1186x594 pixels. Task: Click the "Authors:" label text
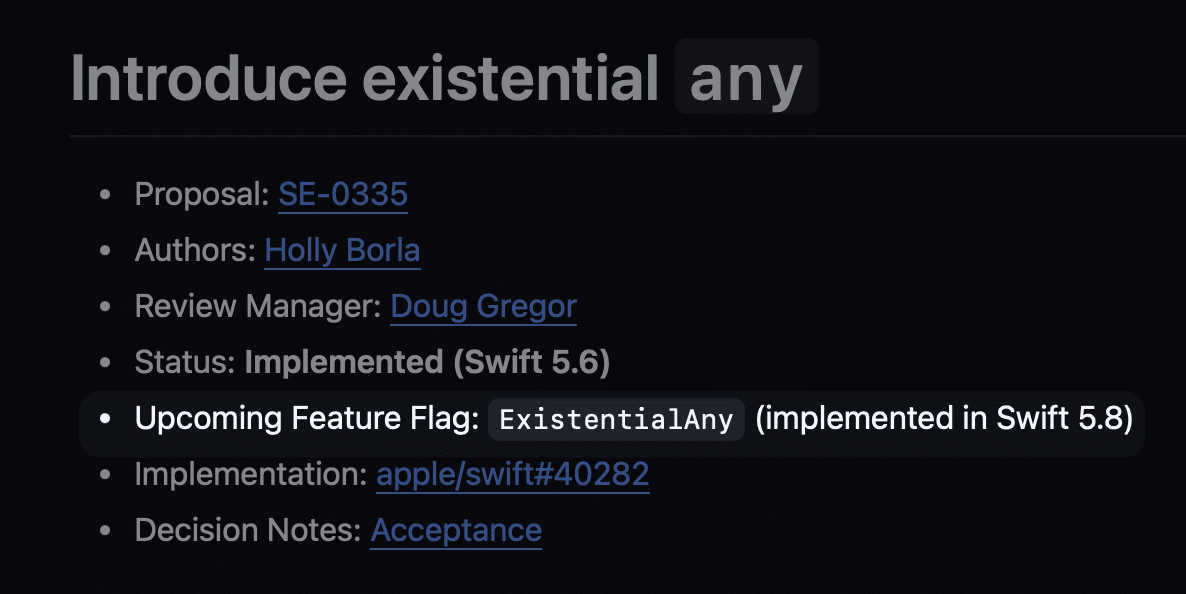(195, 250)
